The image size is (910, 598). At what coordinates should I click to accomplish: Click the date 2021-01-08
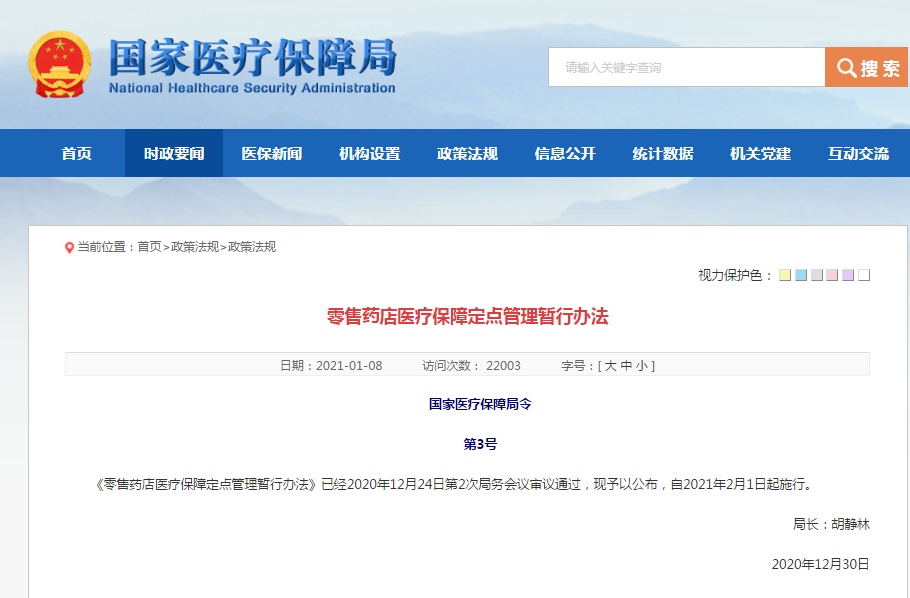[349, 366]
